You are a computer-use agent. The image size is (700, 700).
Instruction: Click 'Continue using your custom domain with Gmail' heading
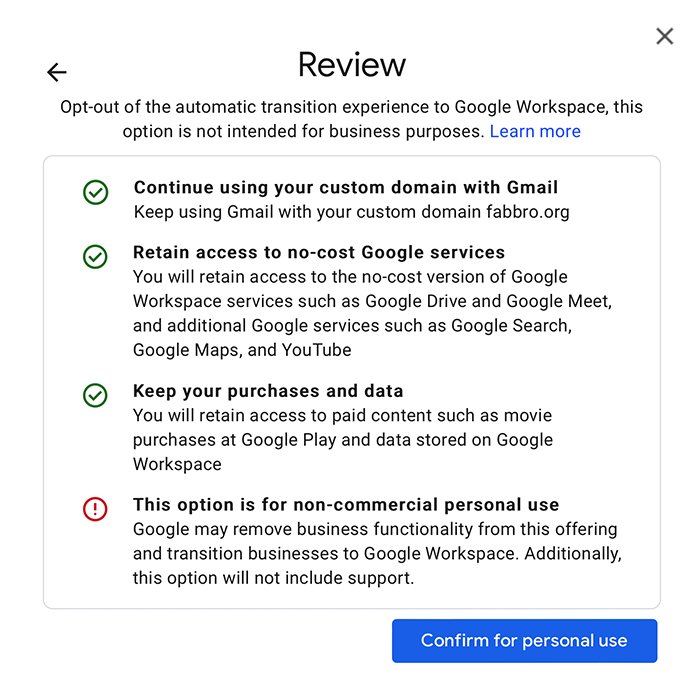coord(346,188)
